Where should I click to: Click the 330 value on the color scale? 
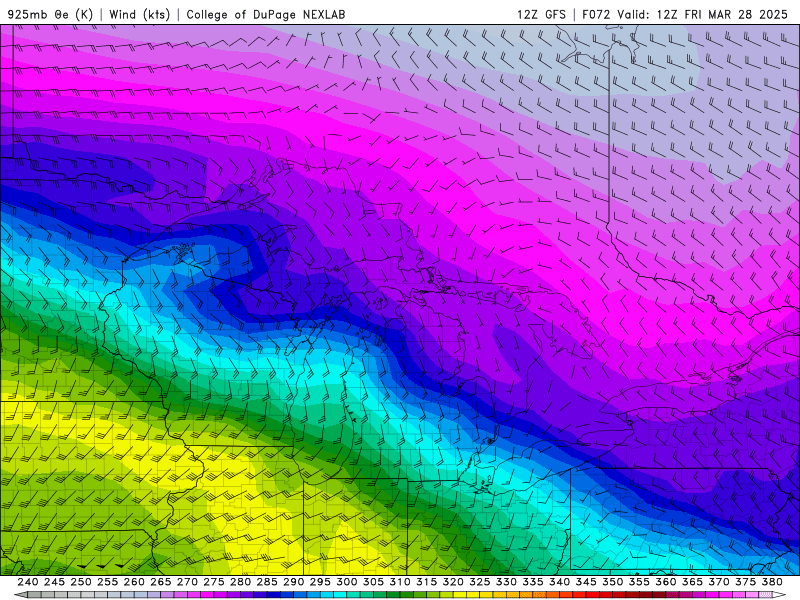506,582
